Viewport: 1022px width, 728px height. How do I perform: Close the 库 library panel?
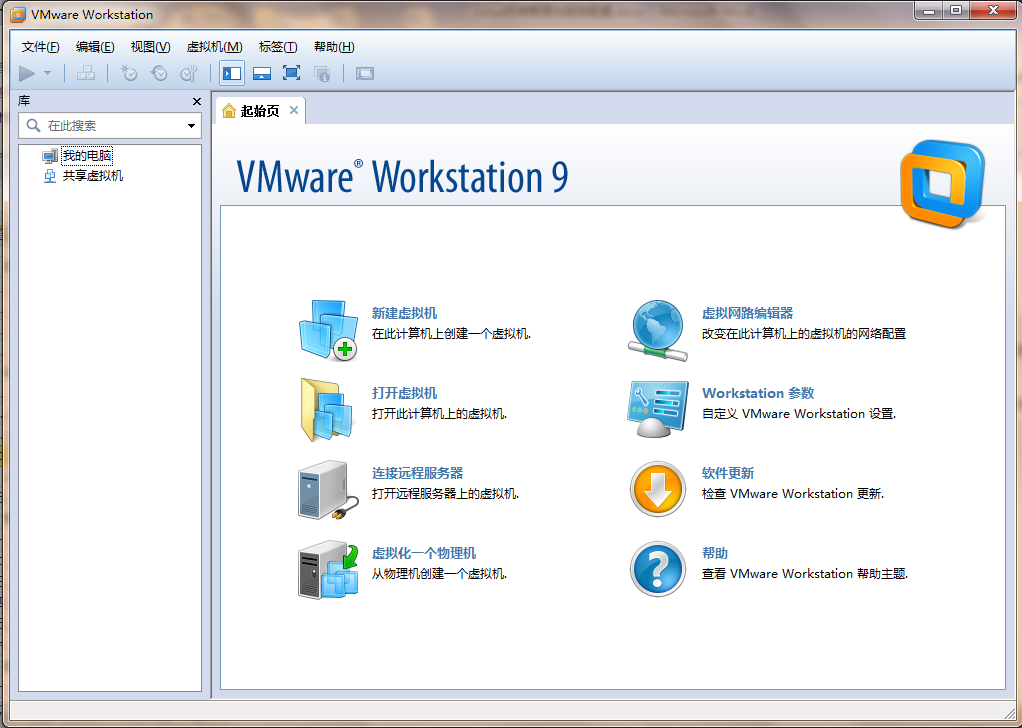coord(197,102)
